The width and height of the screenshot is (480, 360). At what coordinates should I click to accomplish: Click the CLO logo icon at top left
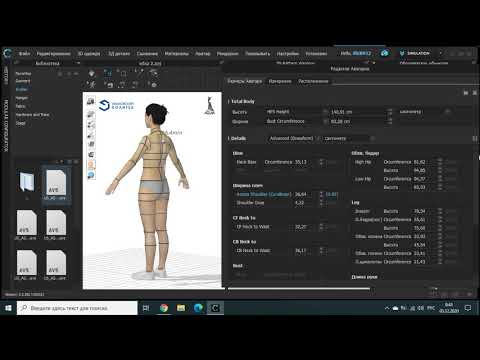pos(8,53)
